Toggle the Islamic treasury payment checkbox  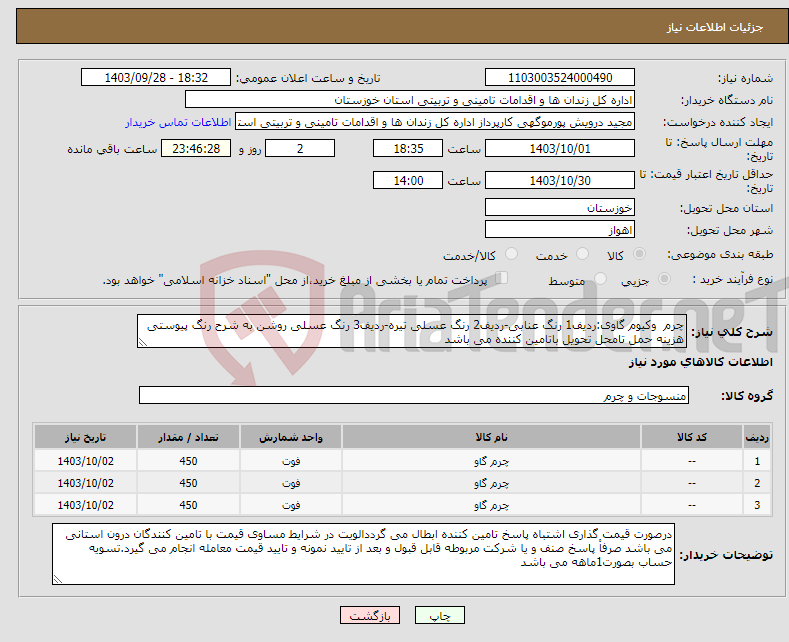501,278
